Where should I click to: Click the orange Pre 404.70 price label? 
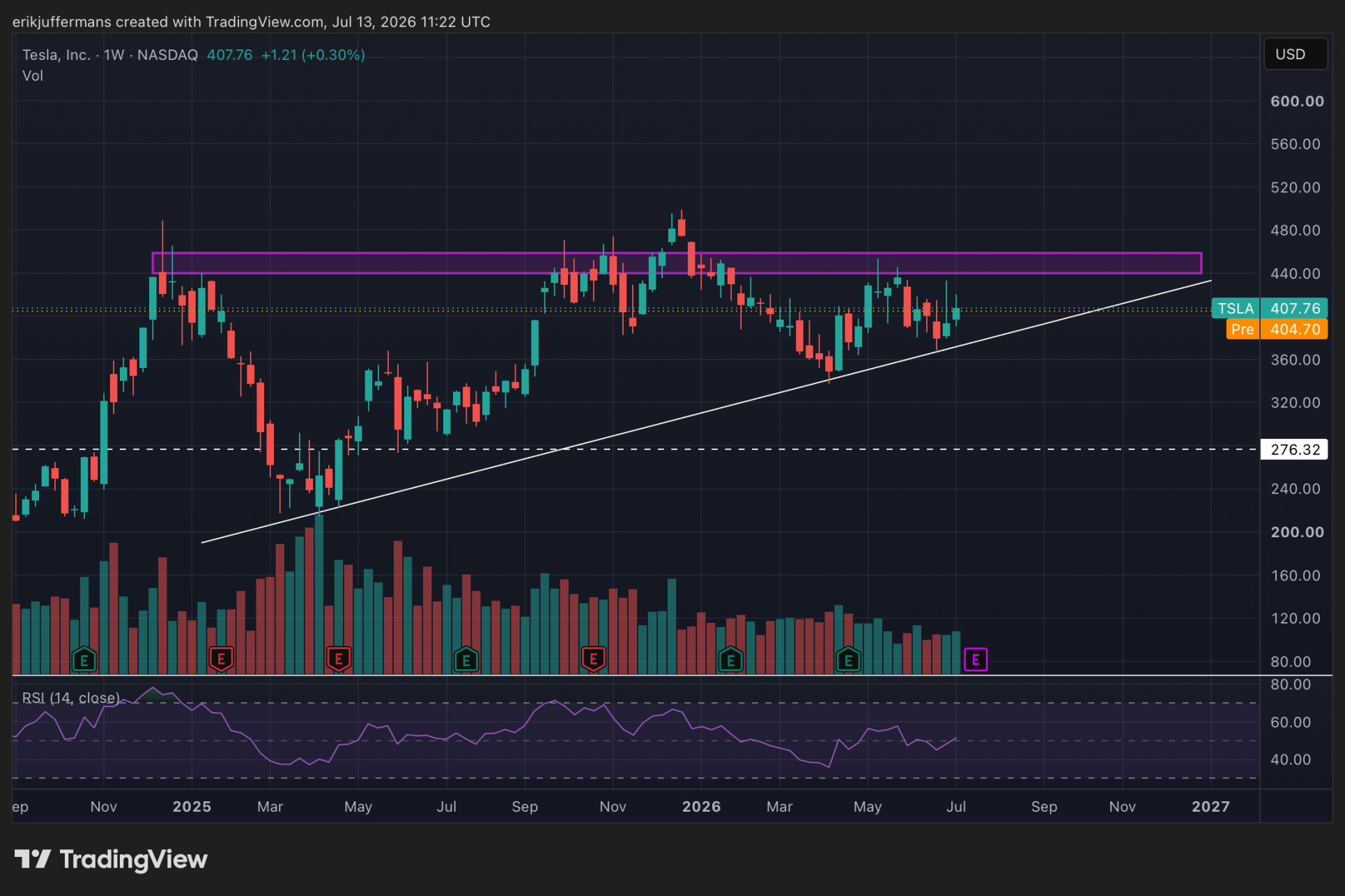coord(1277,330)
